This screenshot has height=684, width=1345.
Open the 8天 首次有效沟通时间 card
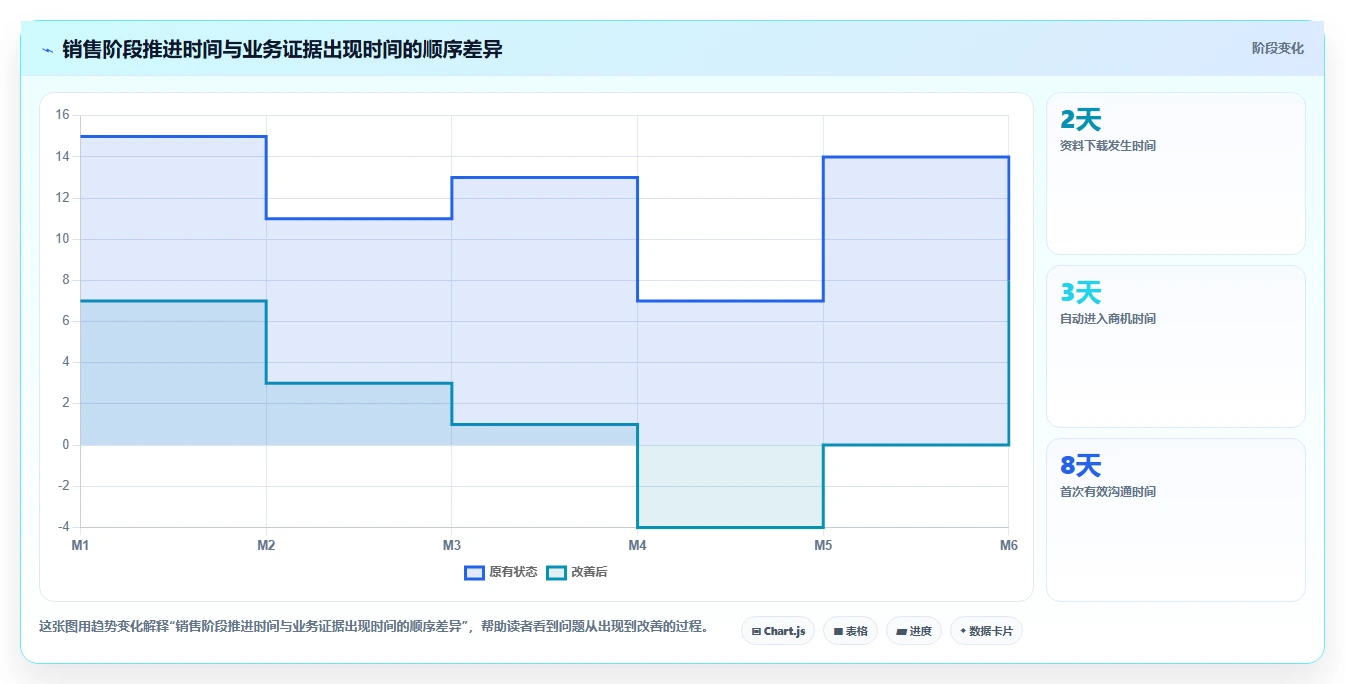pos(1176,520)
